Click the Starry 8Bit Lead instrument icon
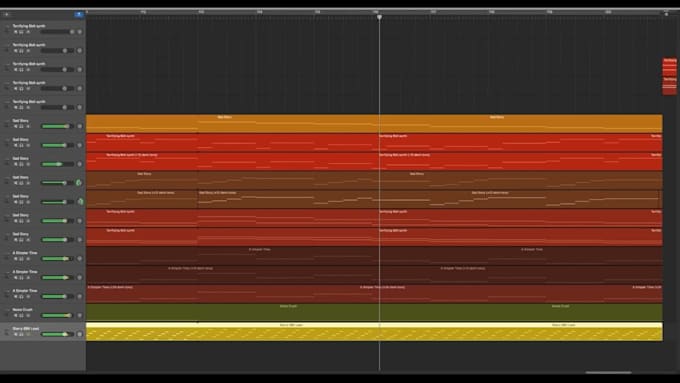 coord(7,332)
